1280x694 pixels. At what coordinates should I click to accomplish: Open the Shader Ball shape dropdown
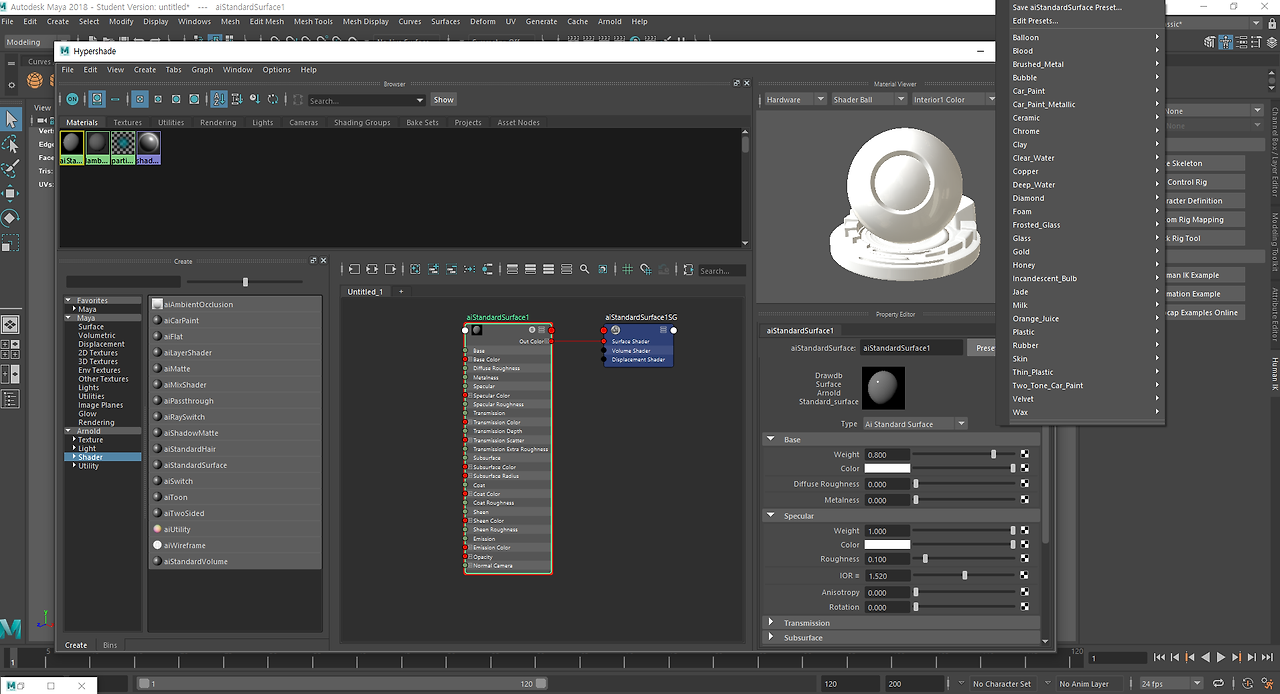(x=869, y=99)
